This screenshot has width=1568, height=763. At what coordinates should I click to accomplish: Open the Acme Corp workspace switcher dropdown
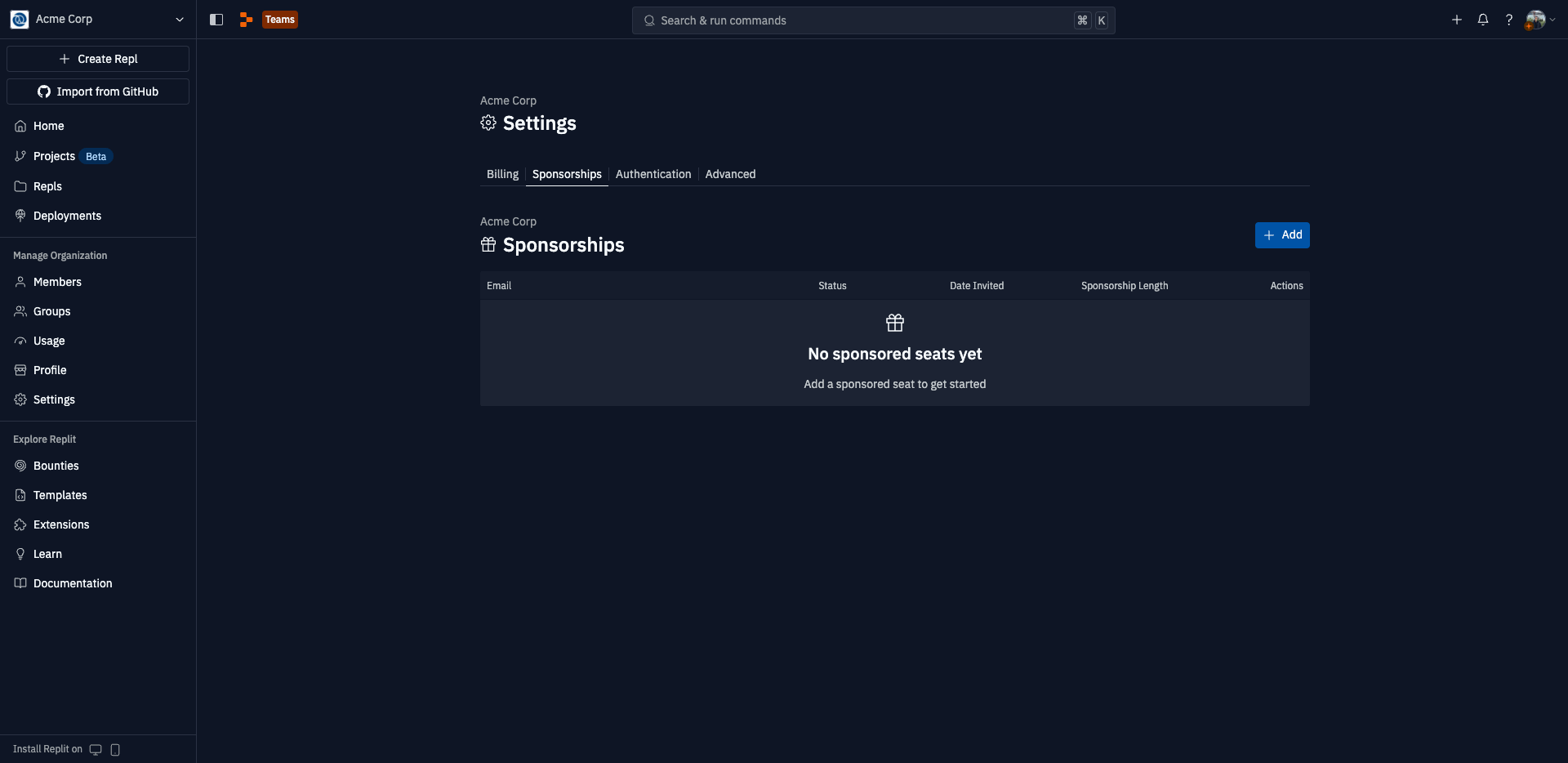pyautogui.click(x=98, y=19)
